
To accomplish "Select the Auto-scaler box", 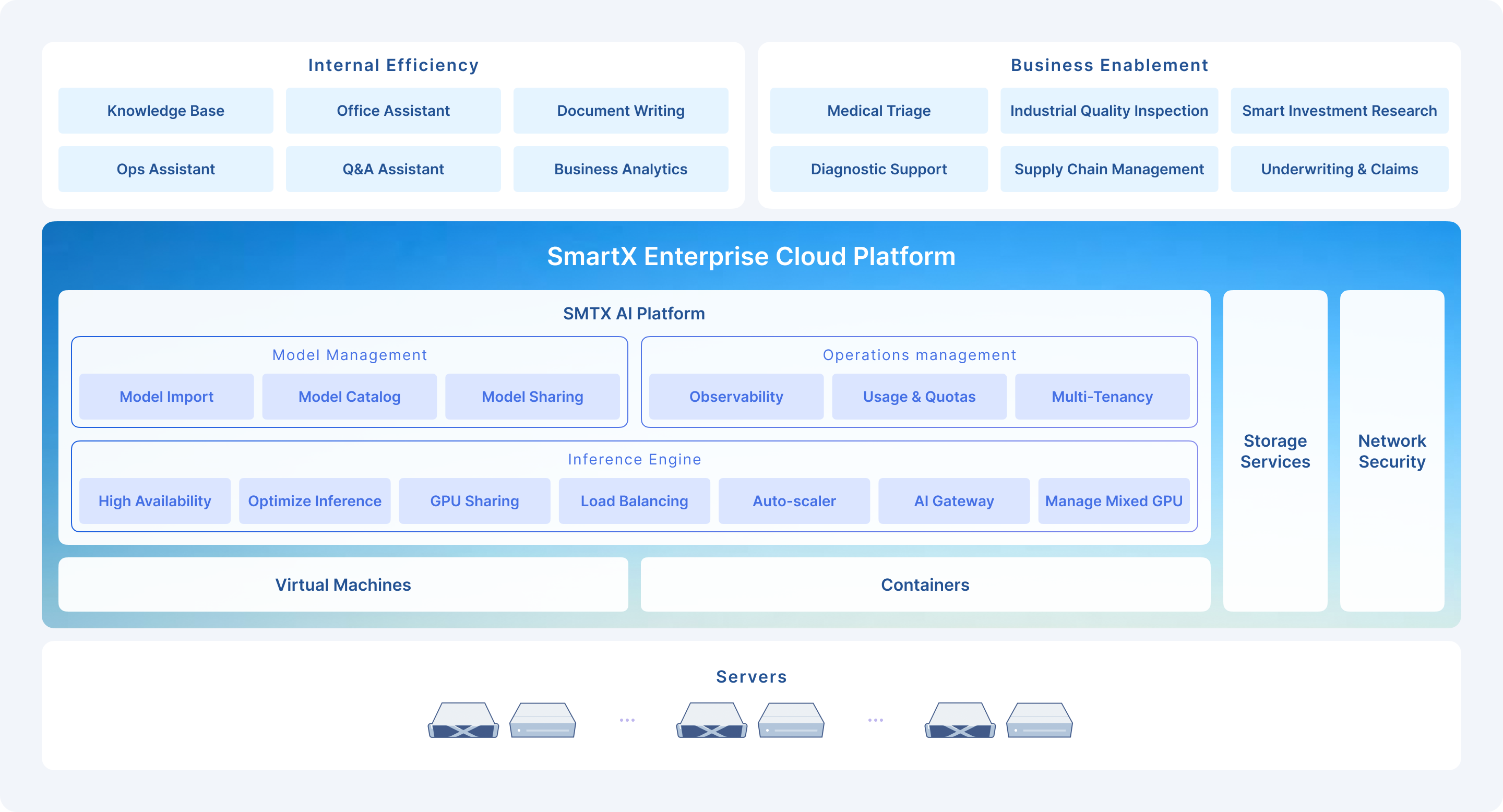I will coord(794,501).
